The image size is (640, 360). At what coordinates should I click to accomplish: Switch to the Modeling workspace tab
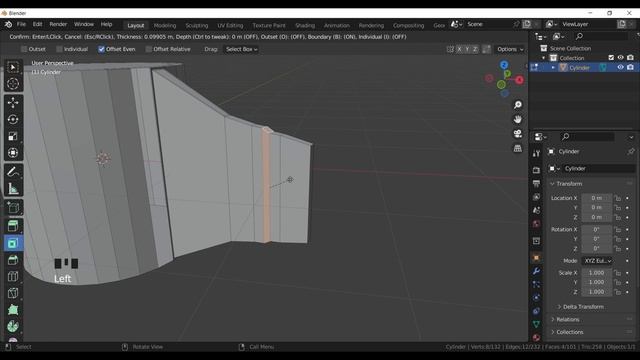click(165, 25)
